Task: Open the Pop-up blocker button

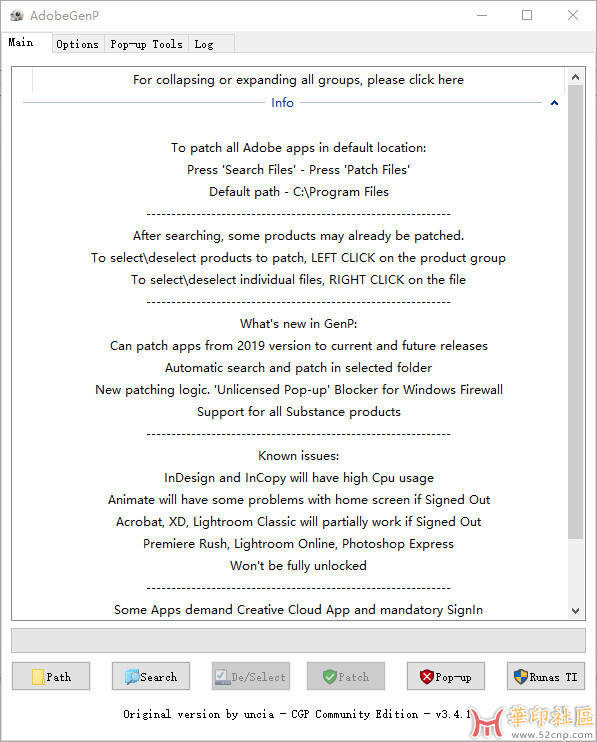Action: click(446, 676)
